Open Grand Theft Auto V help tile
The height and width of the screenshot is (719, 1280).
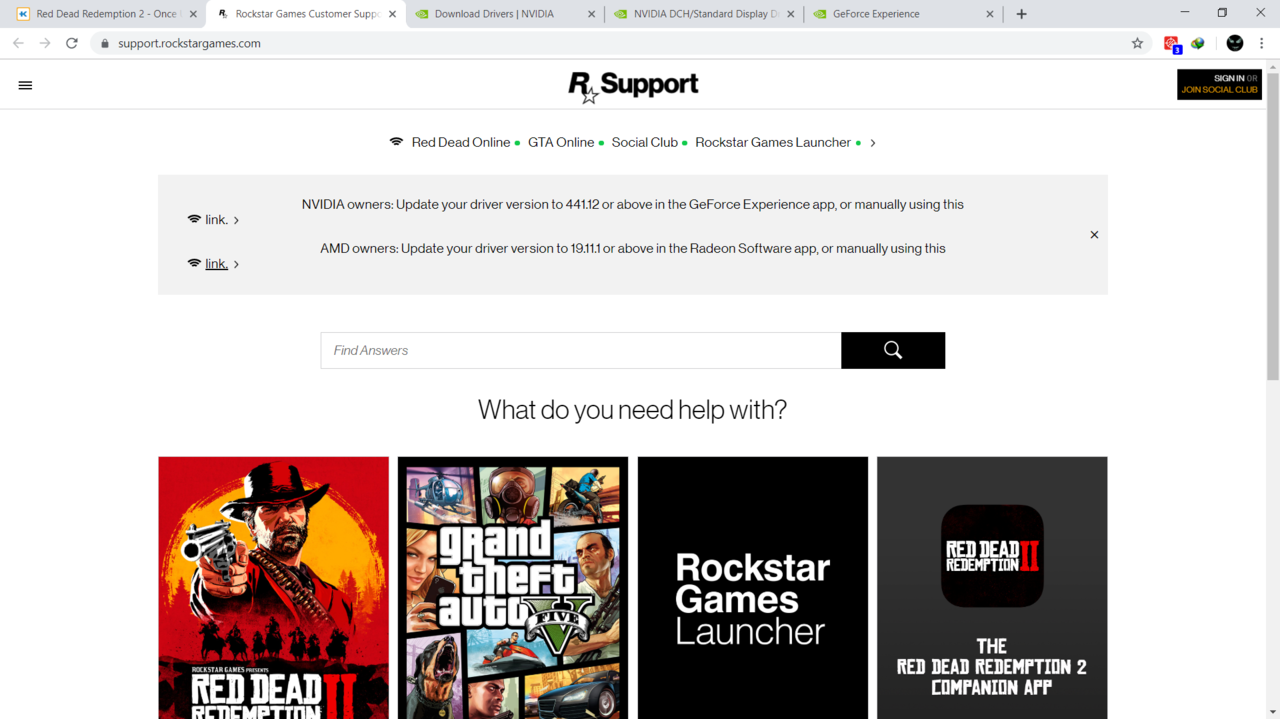(513, 588)
